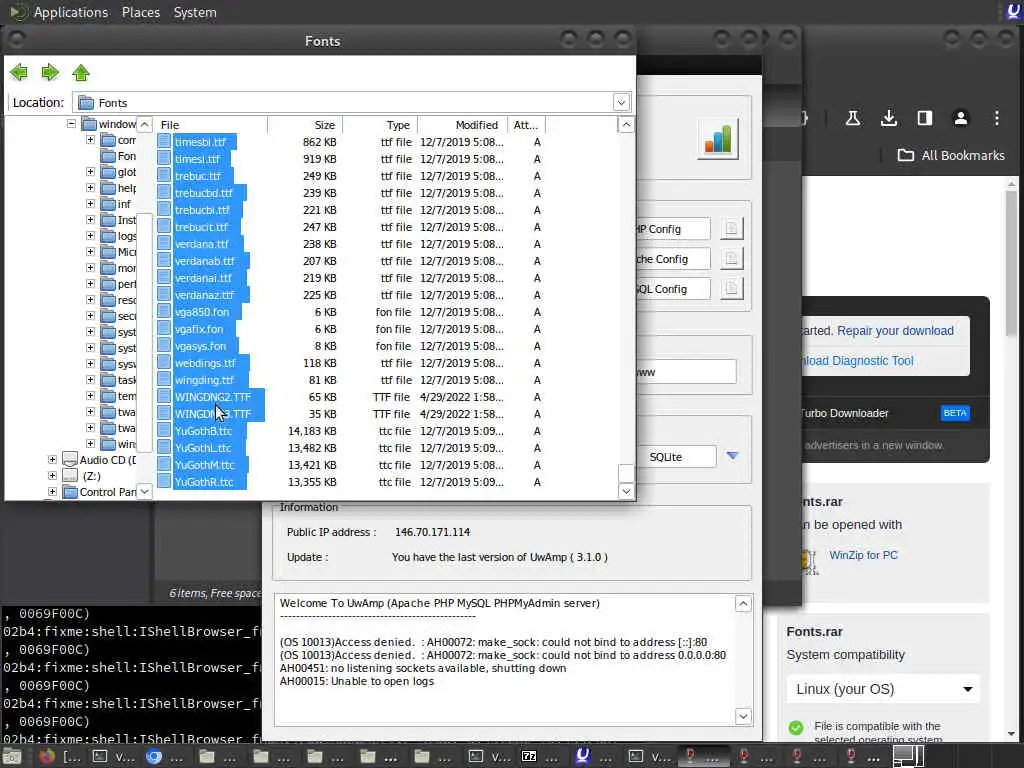The image size is (1024, 768).
Task: Click the green Forward arrow in Fonts window
Action: click(x=50, y=72)
